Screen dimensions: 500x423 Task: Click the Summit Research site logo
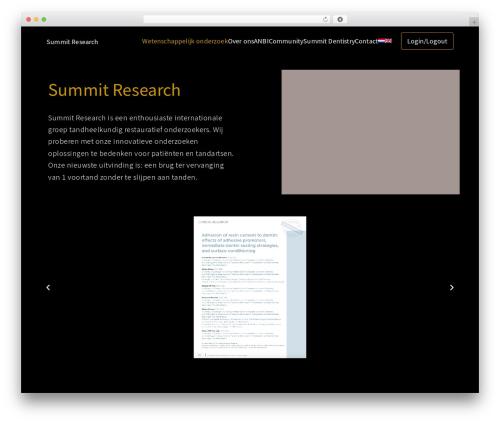72,42
